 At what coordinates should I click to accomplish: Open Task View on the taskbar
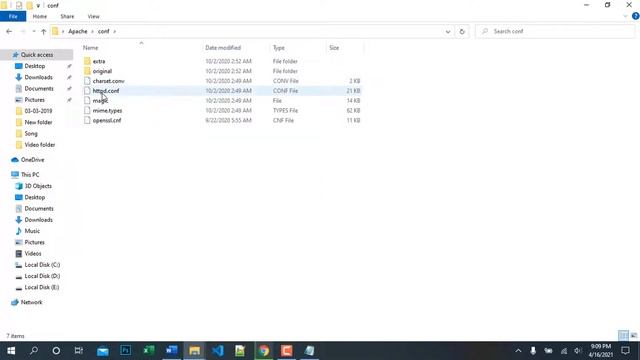point(79,351)
